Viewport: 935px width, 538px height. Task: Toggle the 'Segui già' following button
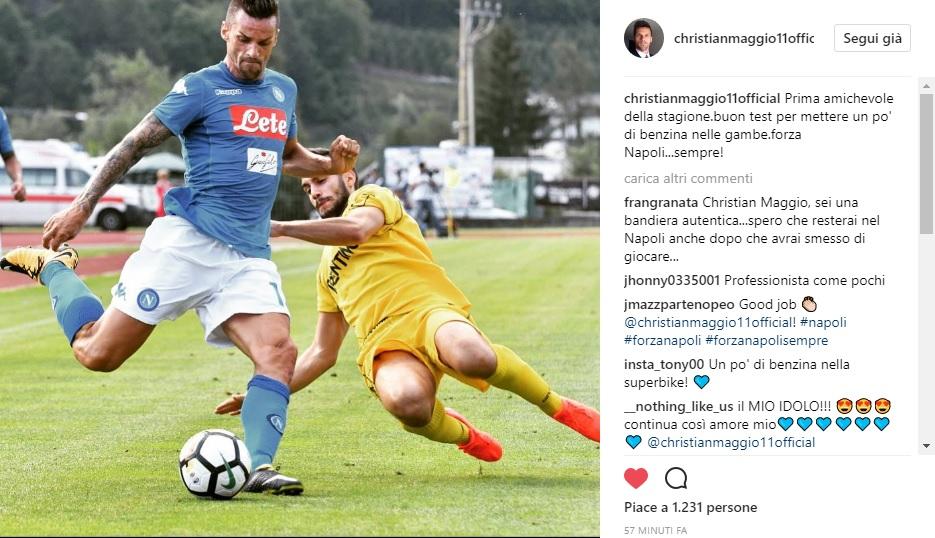click(x=872, y=38)
